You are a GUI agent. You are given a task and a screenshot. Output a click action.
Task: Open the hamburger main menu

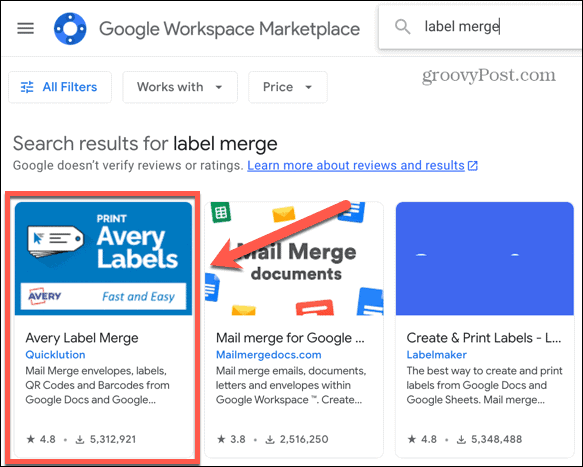coord(26,28)
